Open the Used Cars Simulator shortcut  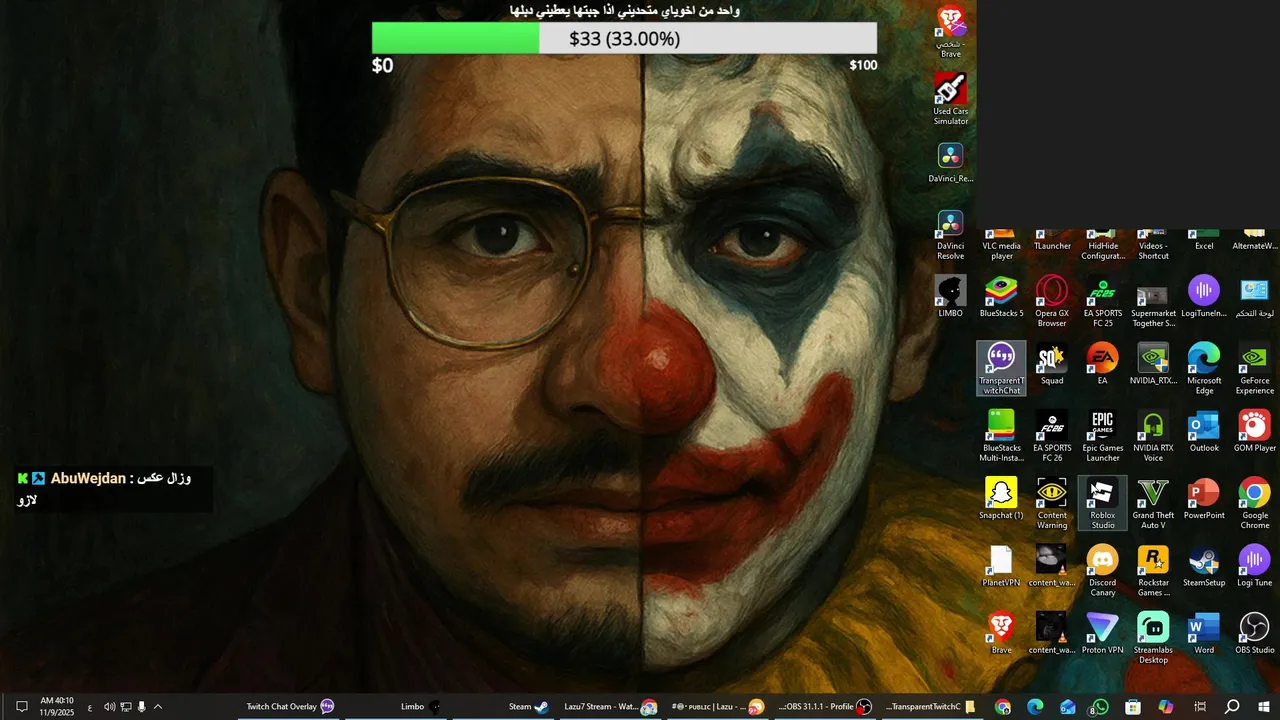coord(950,100)
